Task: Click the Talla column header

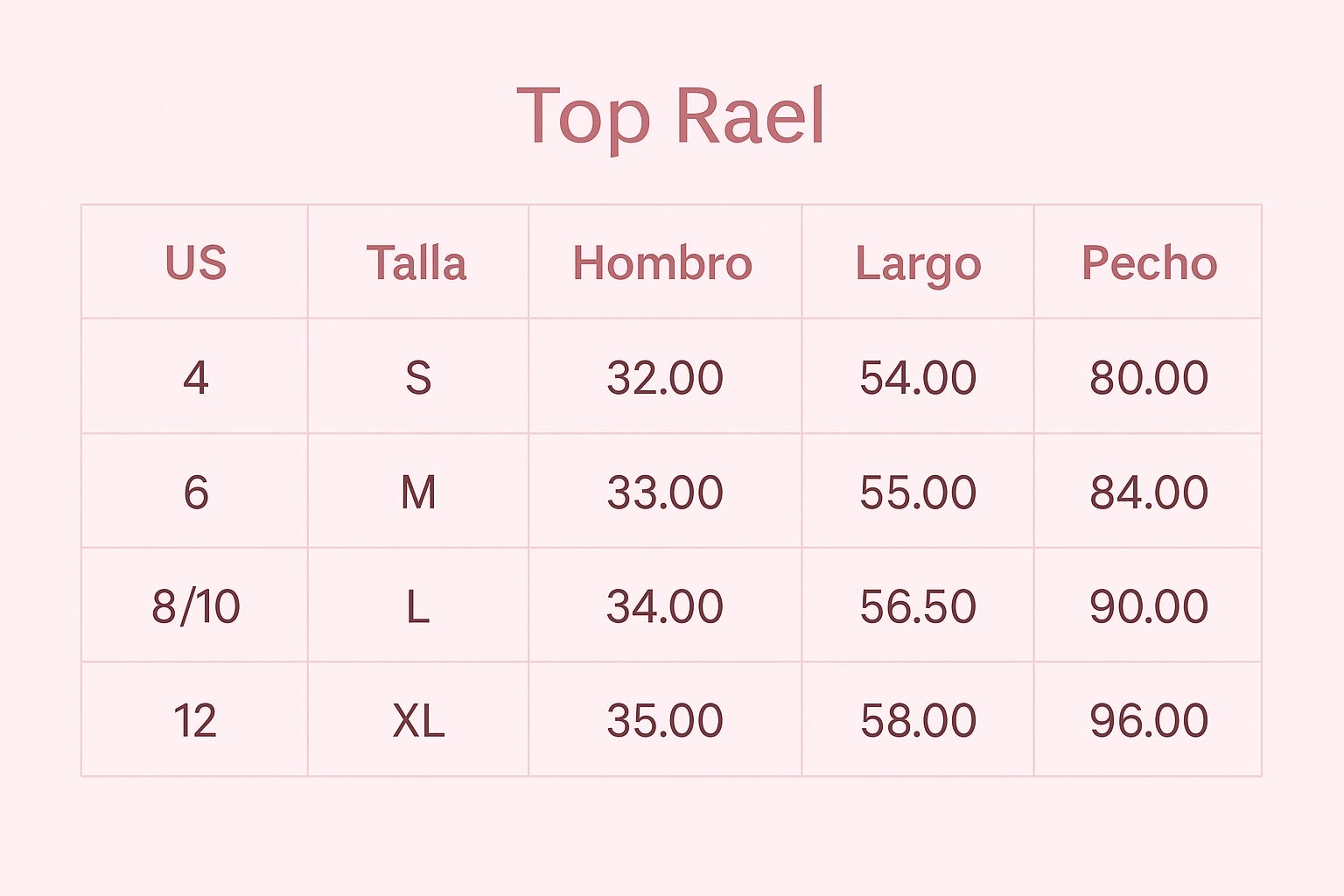Action: coord(417,262)
